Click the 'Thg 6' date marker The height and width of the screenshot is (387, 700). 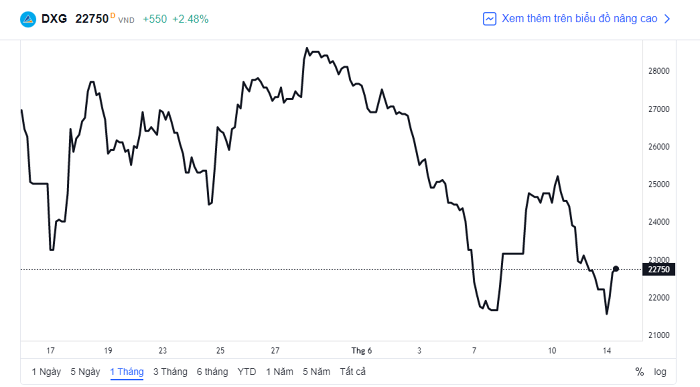[x=361, y=351]
